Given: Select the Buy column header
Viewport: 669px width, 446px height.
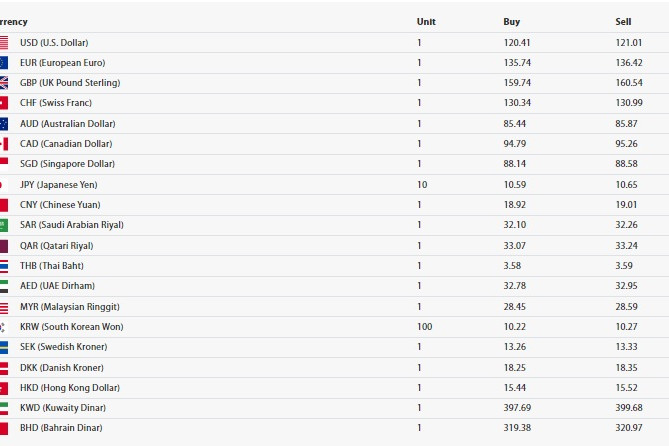Looking at the screenshot, I should tap(512, 22).
